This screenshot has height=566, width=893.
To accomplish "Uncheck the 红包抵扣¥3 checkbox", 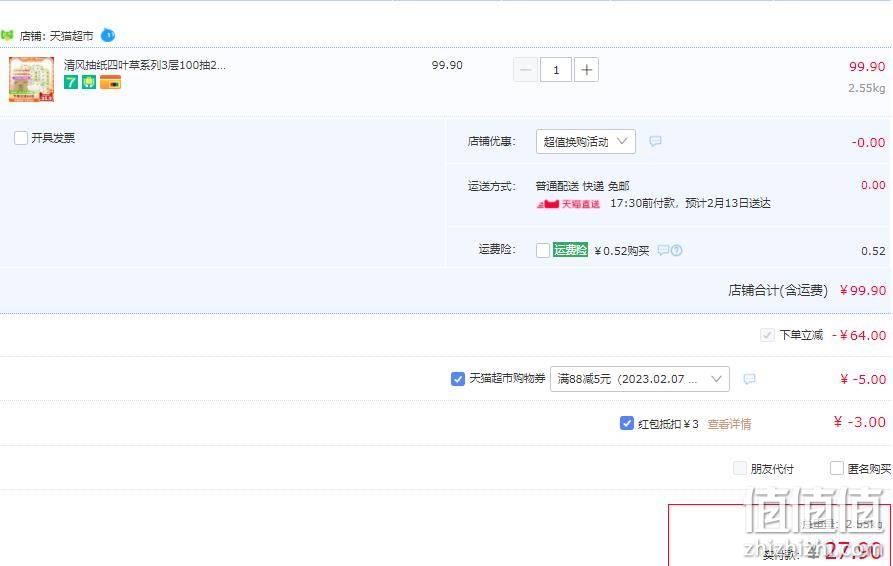I will pyautogui.click(x=626, y=423).
